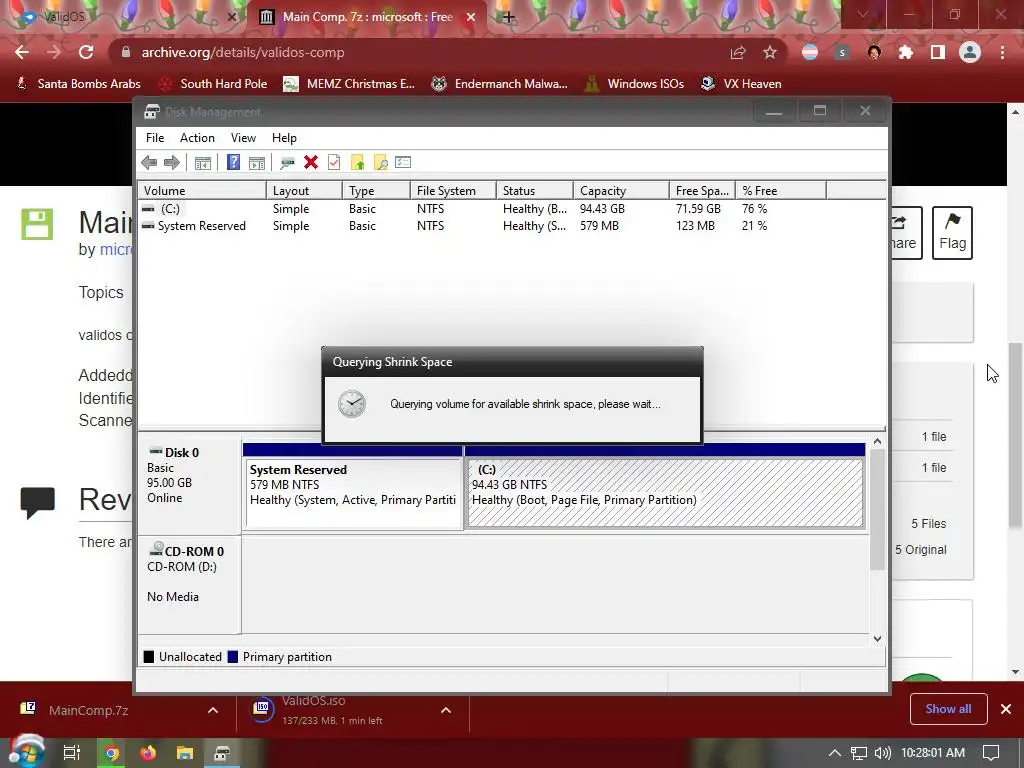Open Task View on the taskbar
Screen dimensions: 1024x768
point(72,753)
